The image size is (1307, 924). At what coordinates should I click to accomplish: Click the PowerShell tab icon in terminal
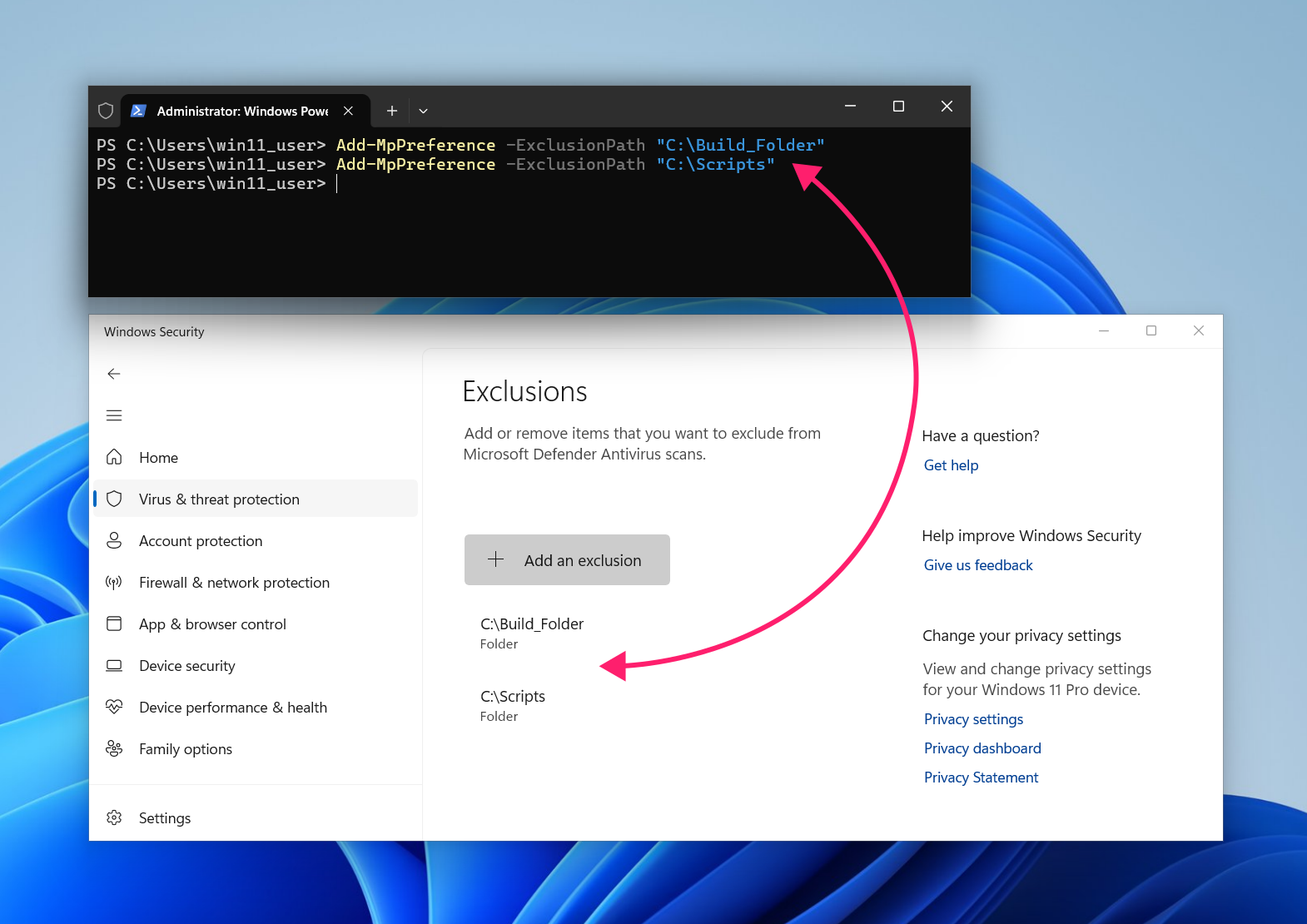pos(139,111)
